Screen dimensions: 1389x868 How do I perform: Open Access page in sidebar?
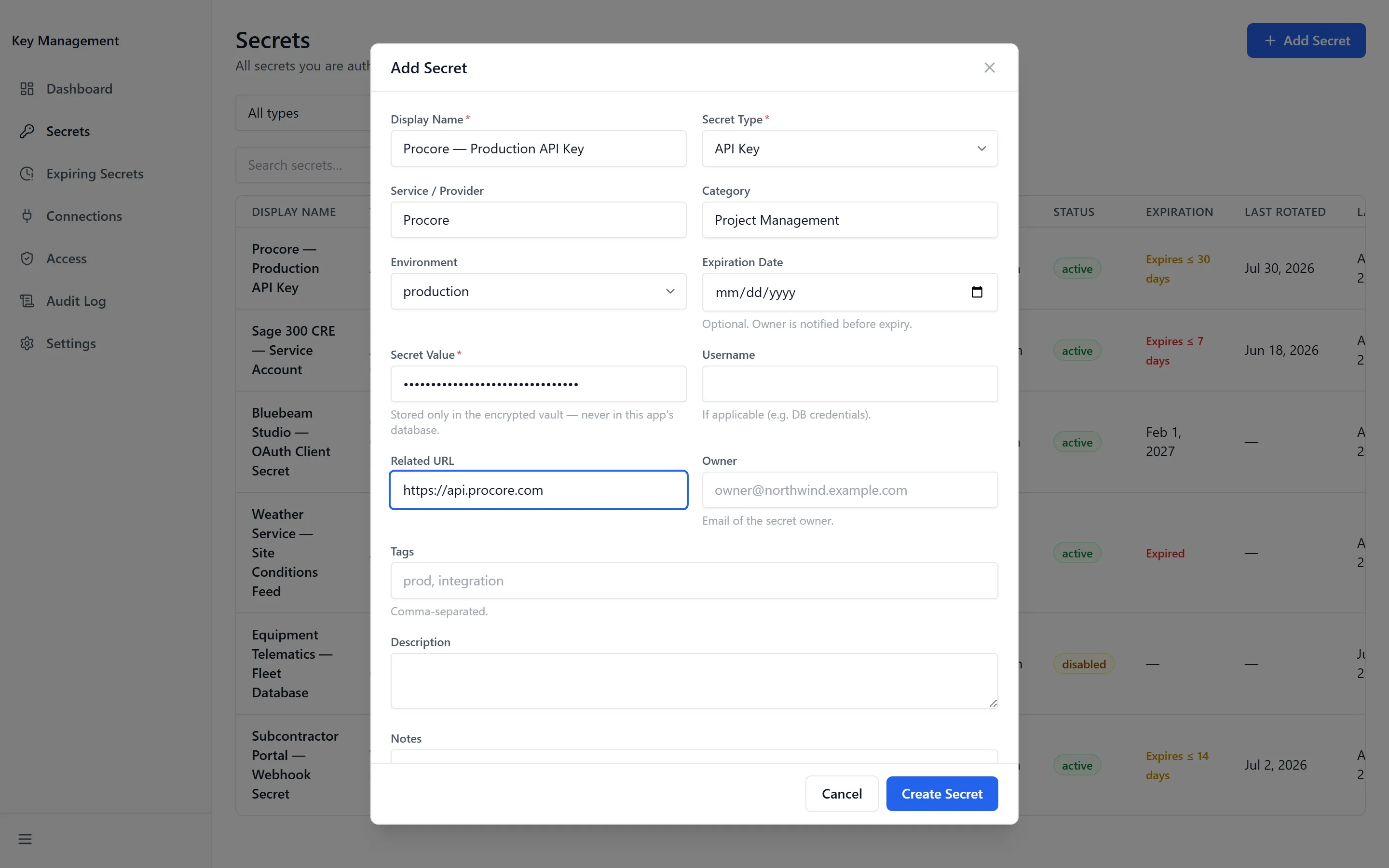[67, 258]
